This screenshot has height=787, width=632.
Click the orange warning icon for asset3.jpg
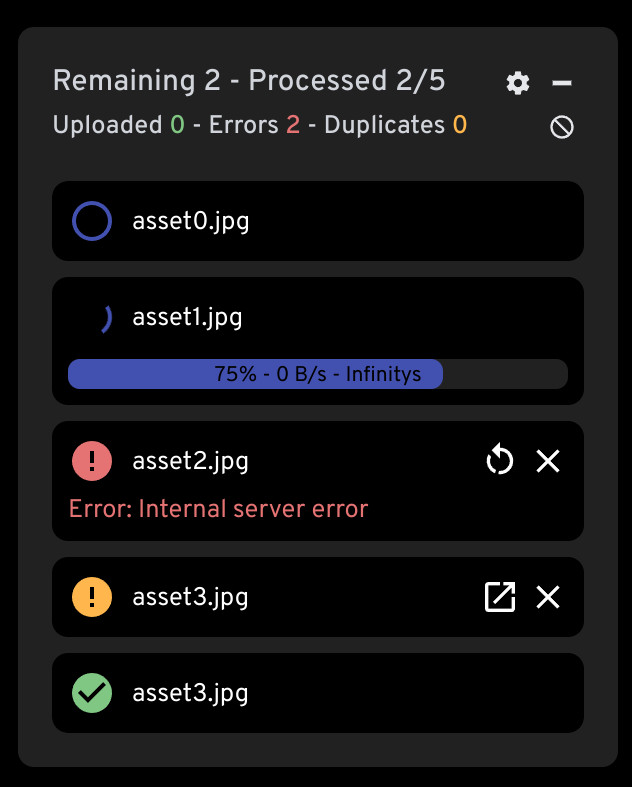[x=92, y=597]
